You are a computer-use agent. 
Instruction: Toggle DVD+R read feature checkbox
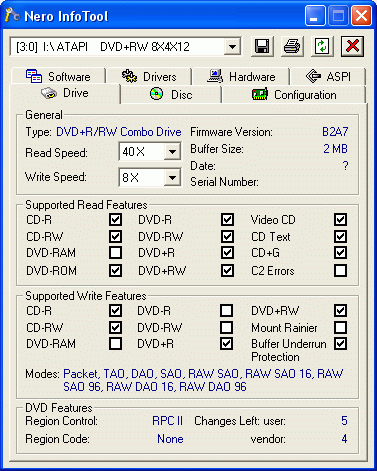click(227, 253)
